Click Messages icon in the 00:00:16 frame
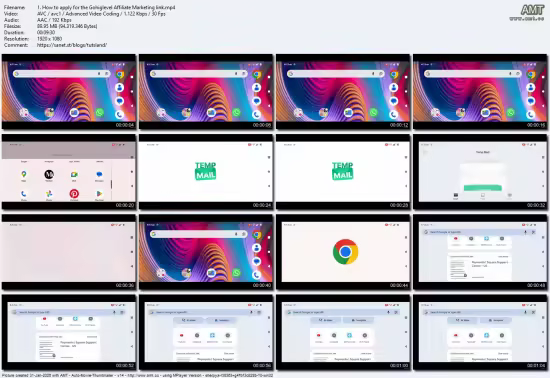This screenshot has height=378, width=550. (x=531, y=101)
